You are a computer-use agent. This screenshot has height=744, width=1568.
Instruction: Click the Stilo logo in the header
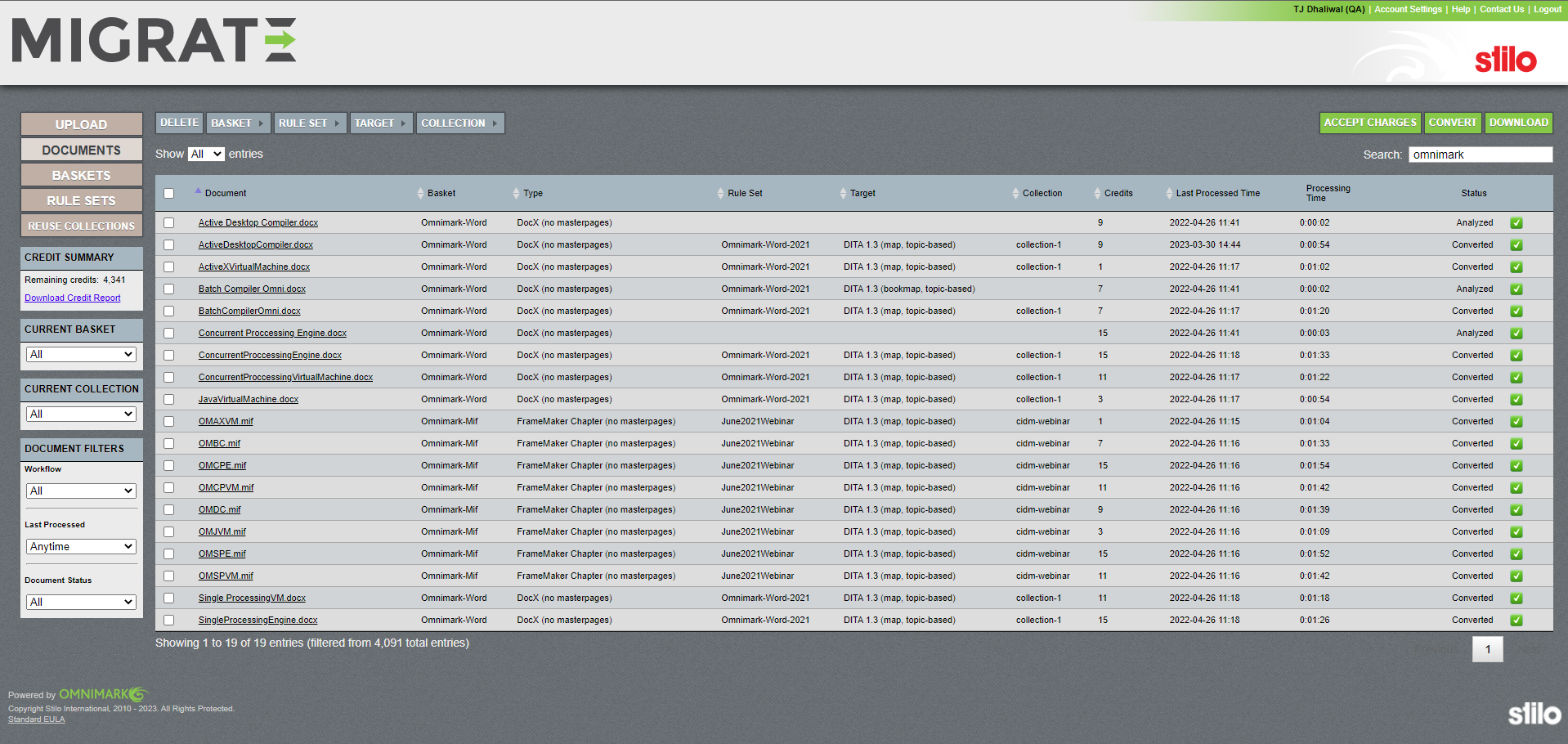pyautogui.click(x=1507, y=59)
